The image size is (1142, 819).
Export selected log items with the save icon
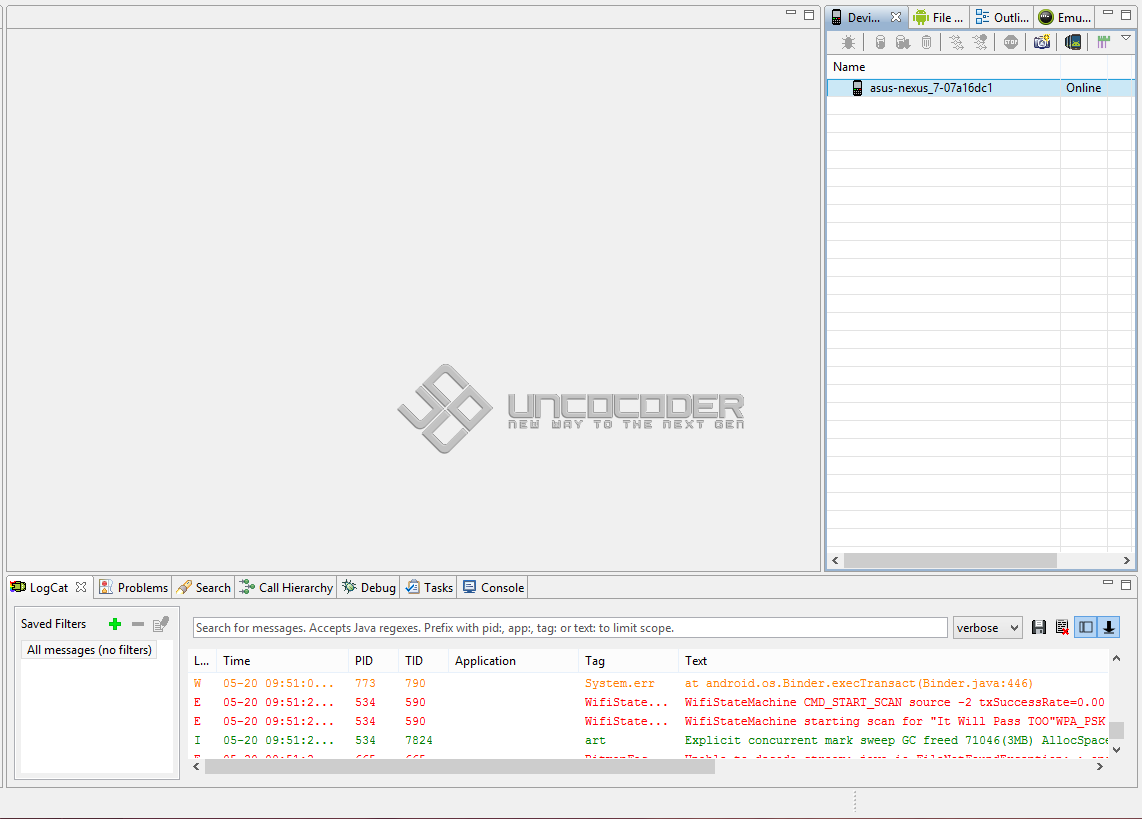(1039, 628)
